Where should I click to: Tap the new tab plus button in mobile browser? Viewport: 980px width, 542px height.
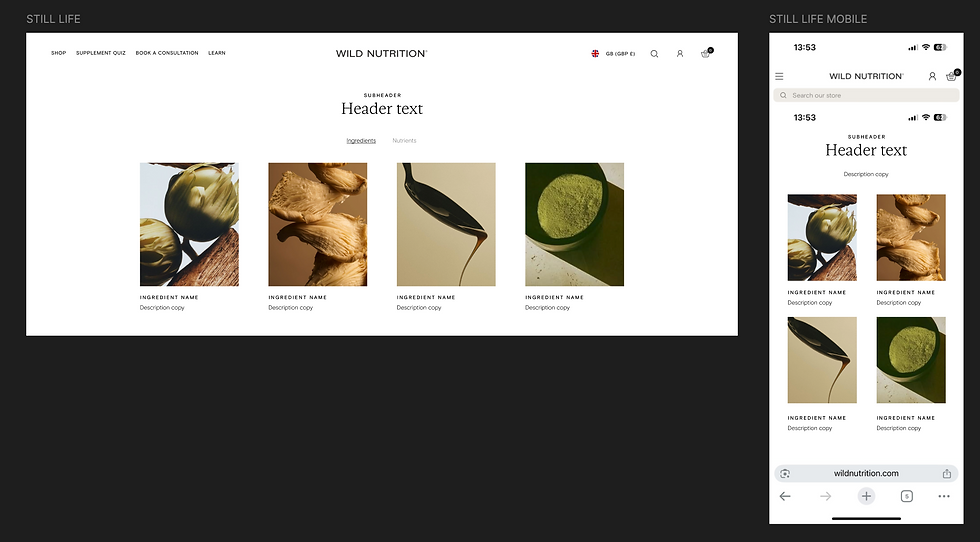coord(866,496)
